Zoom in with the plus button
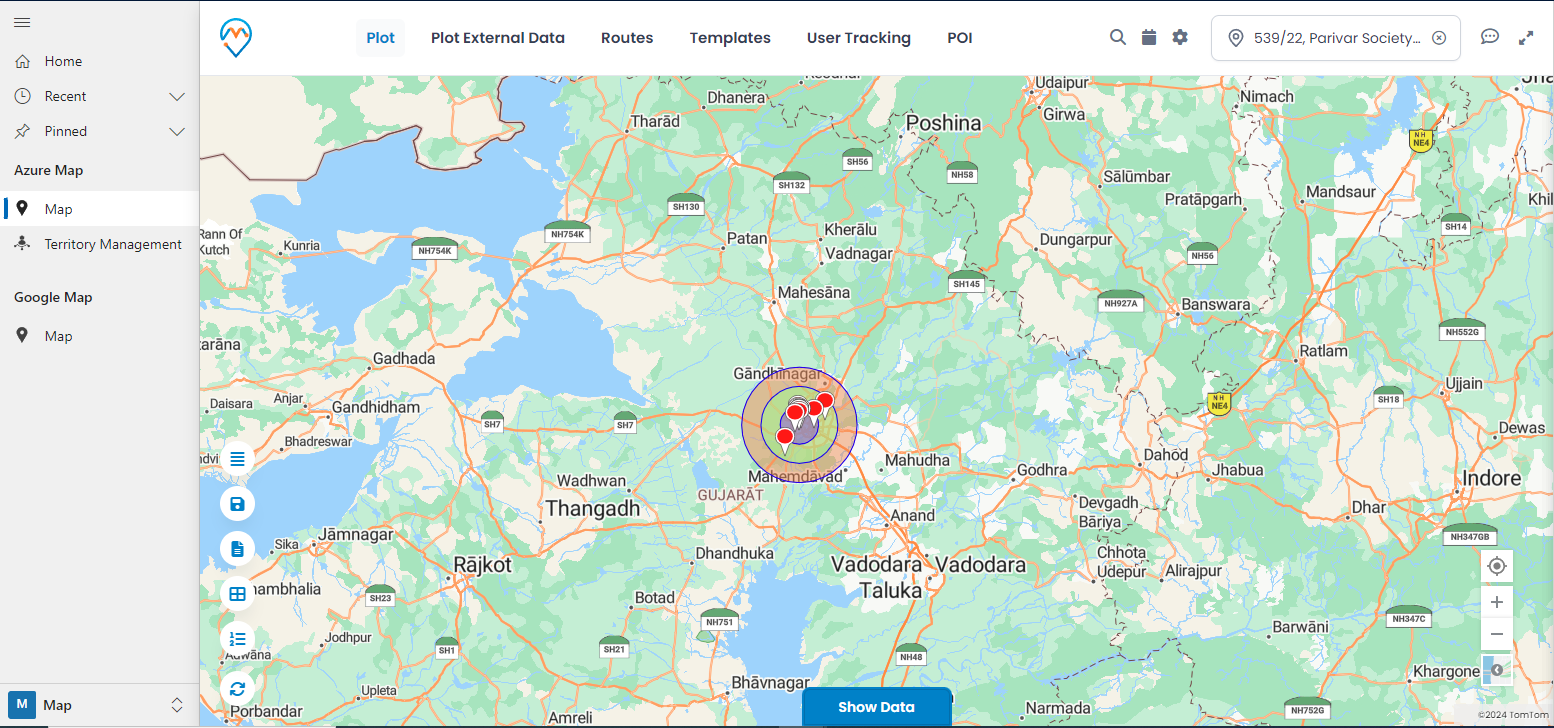Viewport: 1554px width, 728px height. (1497, 602)
